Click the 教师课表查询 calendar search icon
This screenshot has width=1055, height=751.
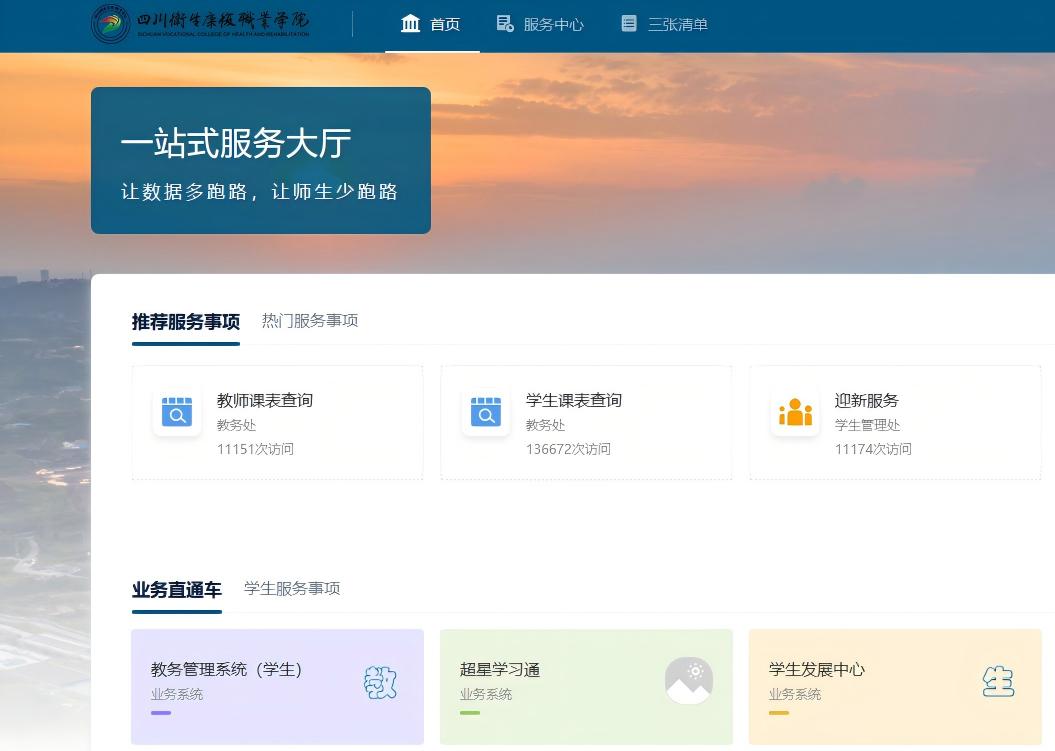pyautogui.click(x=177, y=412)
